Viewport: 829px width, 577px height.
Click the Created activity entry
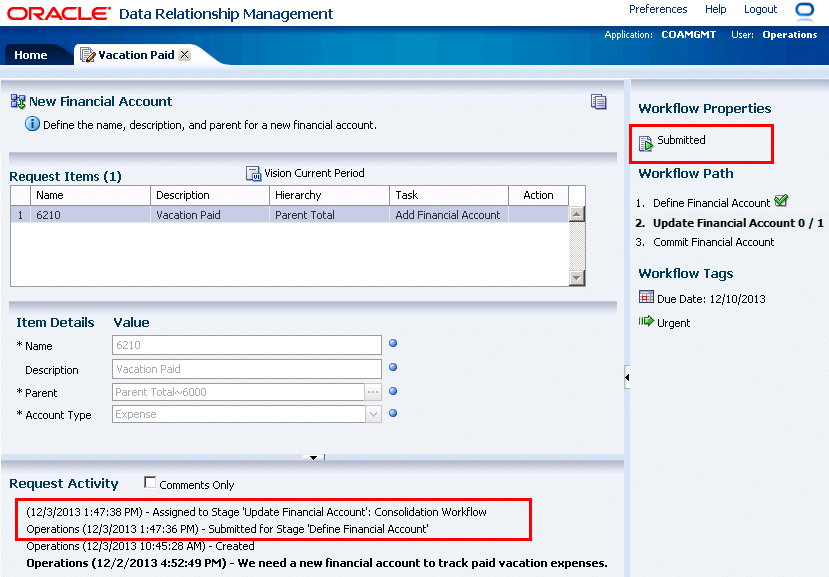click(140, 546)
